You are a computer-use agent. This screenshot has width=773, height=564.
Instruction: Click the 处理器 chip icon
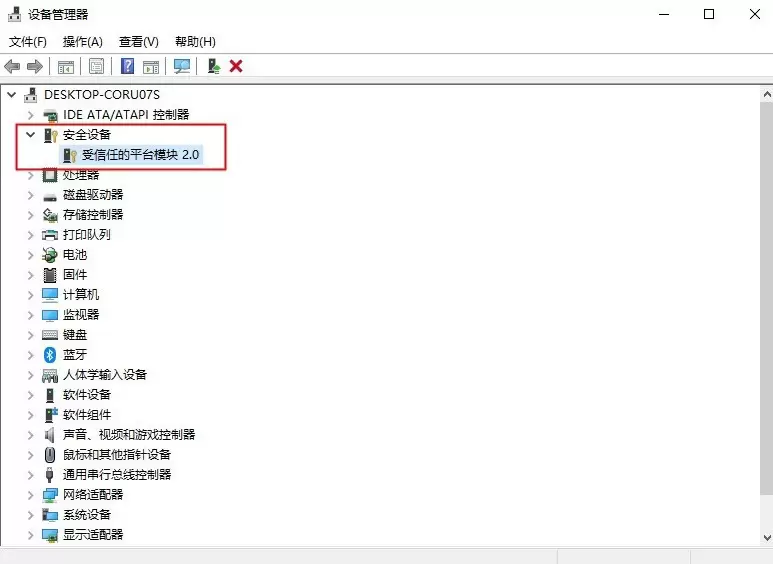[x=50, y=175]
